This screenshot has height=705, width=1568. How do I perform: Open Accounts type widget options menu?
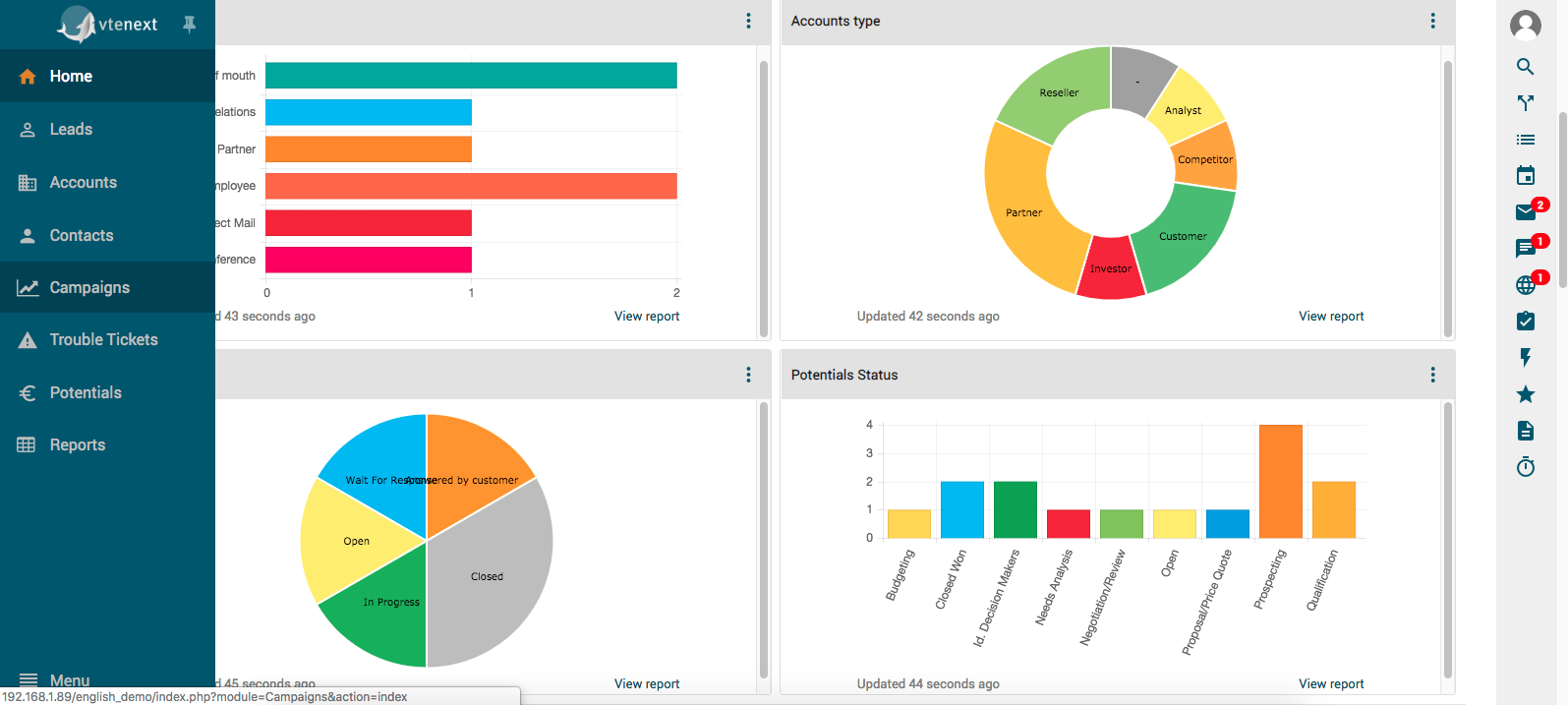coord(1432,21)
